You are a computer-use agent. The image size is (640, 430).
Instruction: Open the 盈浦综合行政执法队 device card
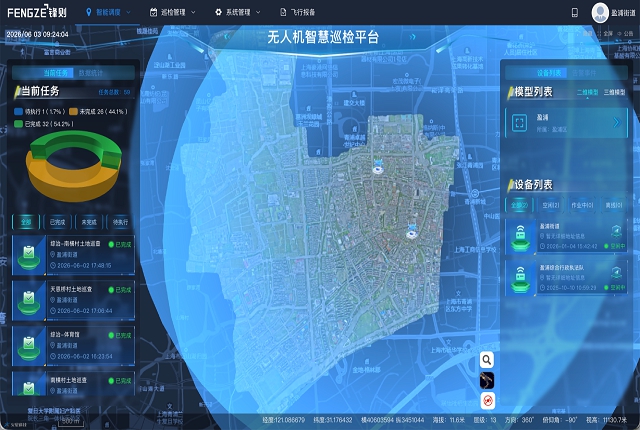pyautogui.click(x=566, y=278)
